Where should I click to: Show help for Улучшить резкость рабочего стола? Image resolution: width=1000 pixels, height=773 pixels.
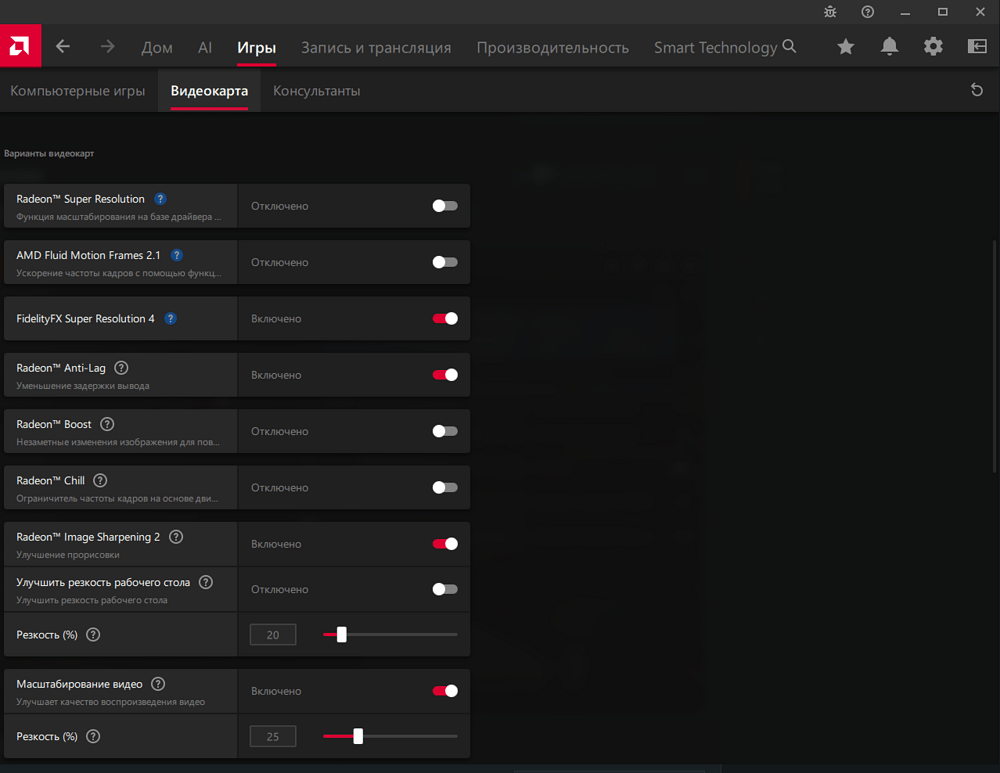click(205, 582)
